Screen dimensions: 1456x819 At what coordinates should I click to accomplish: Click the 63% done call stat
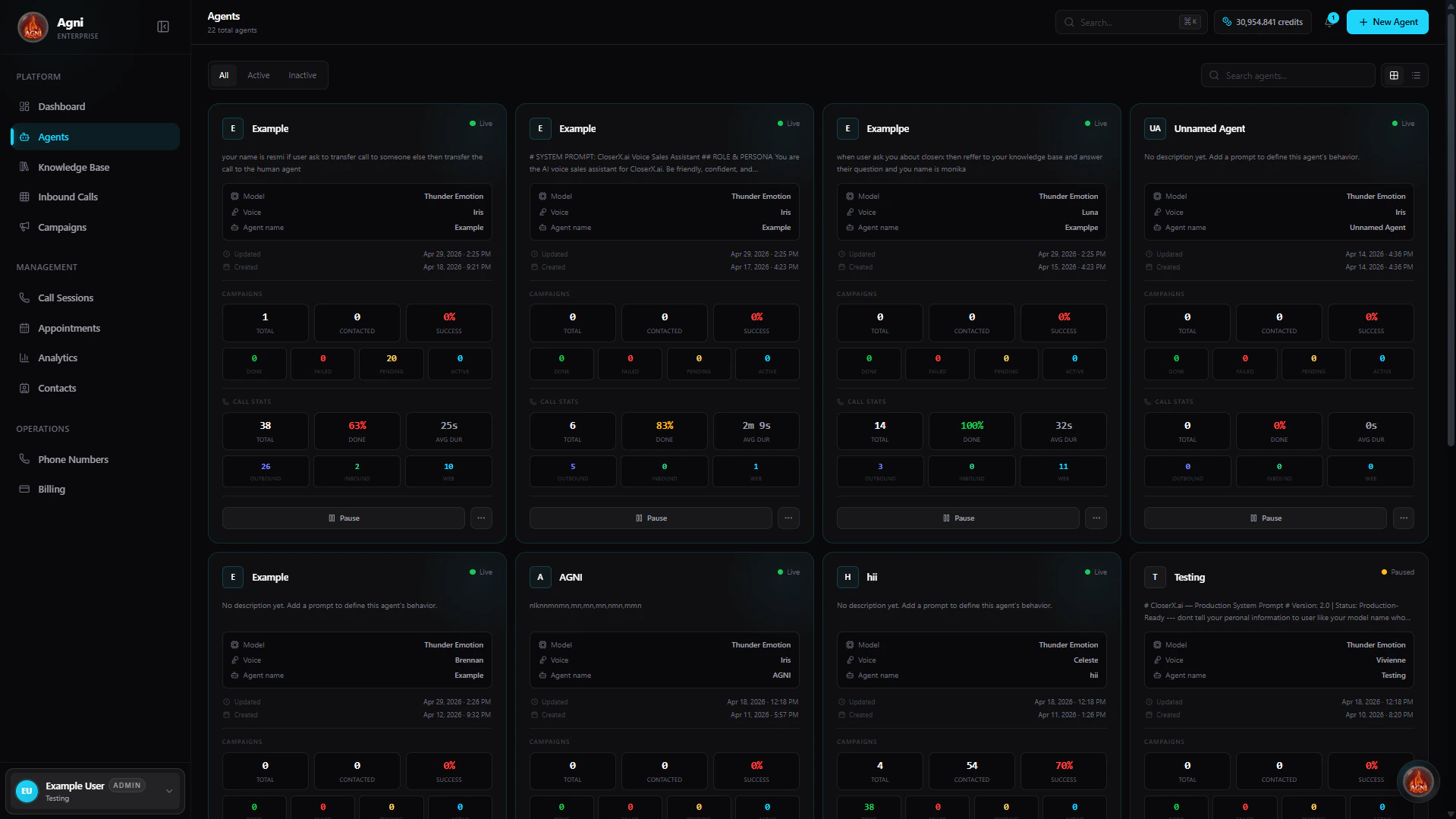(x=357, y=430)
